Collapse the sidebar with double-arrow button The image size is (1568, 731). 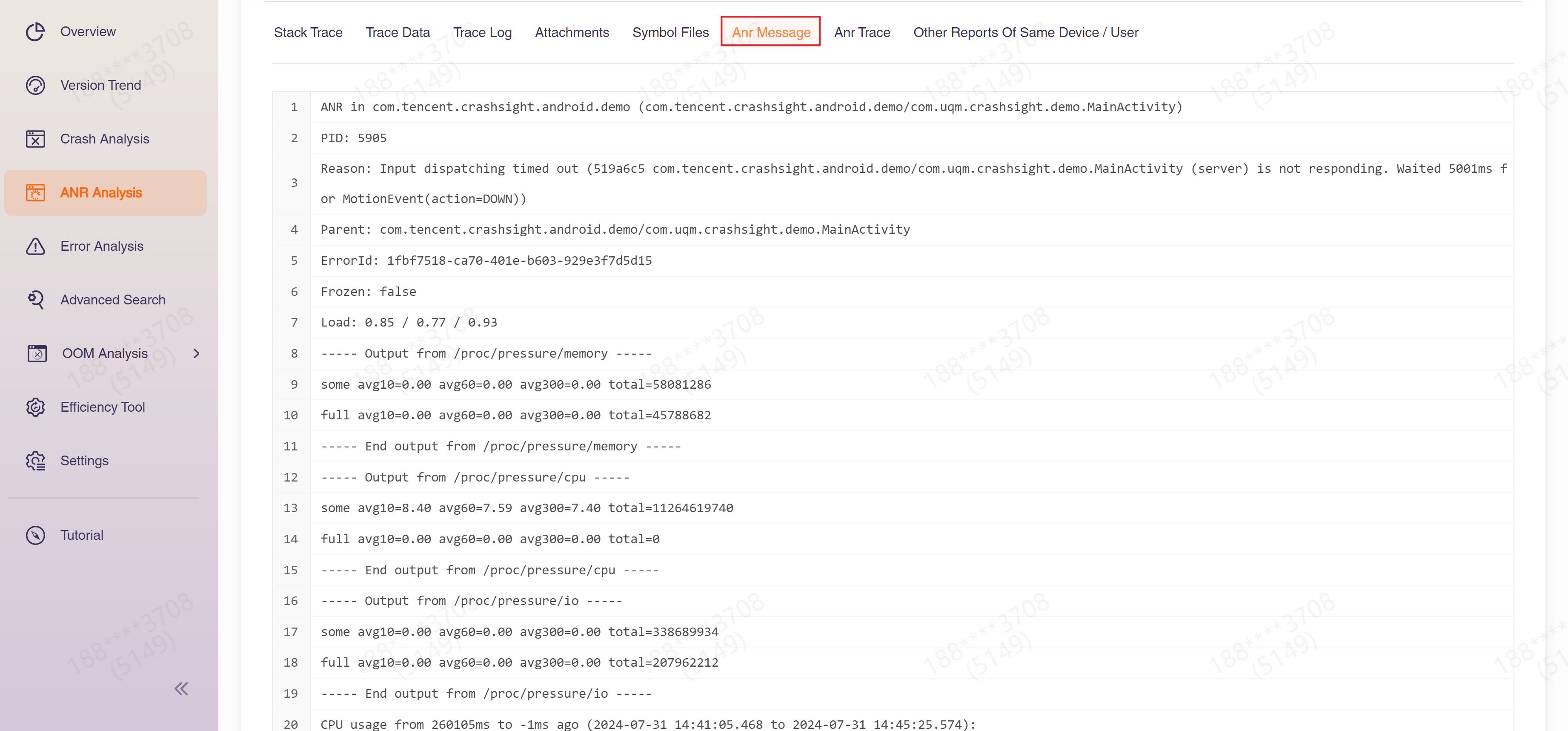coord(181,688)
